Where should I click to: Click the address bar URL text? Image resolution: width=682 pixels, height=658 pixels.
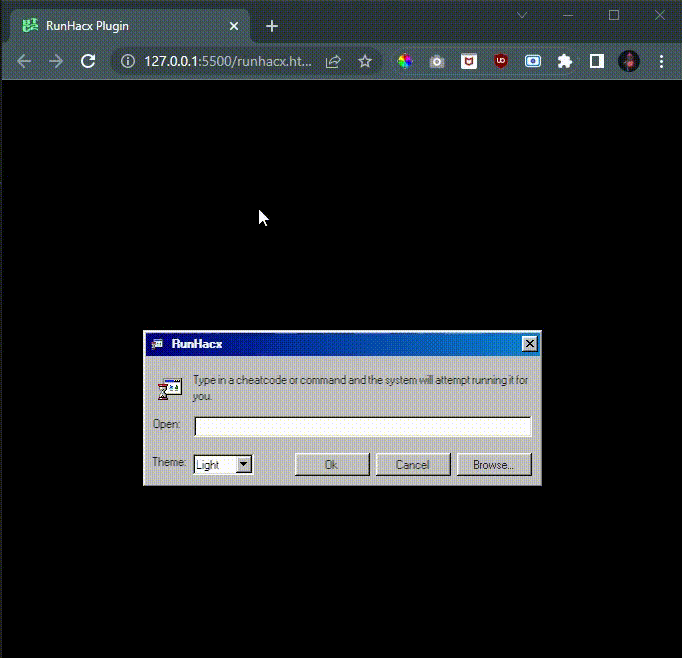click(228, 61)
